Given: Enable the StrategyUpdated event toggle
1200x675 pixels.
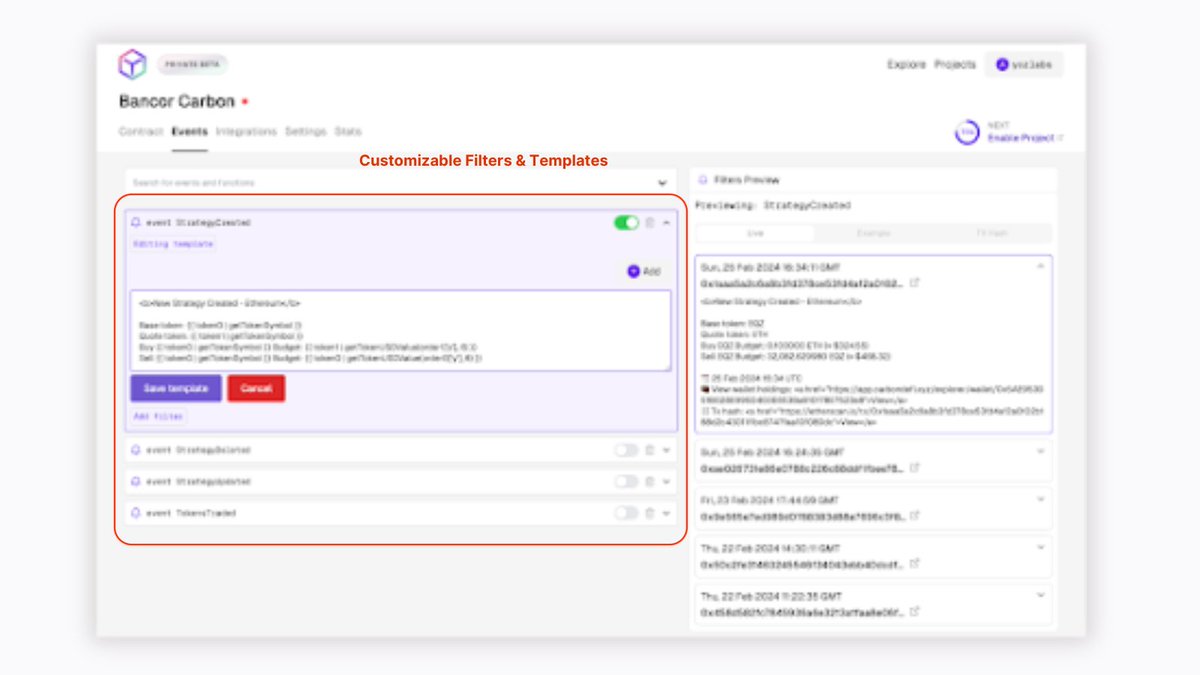Looking at the screenshot, I should coord(626,481).
